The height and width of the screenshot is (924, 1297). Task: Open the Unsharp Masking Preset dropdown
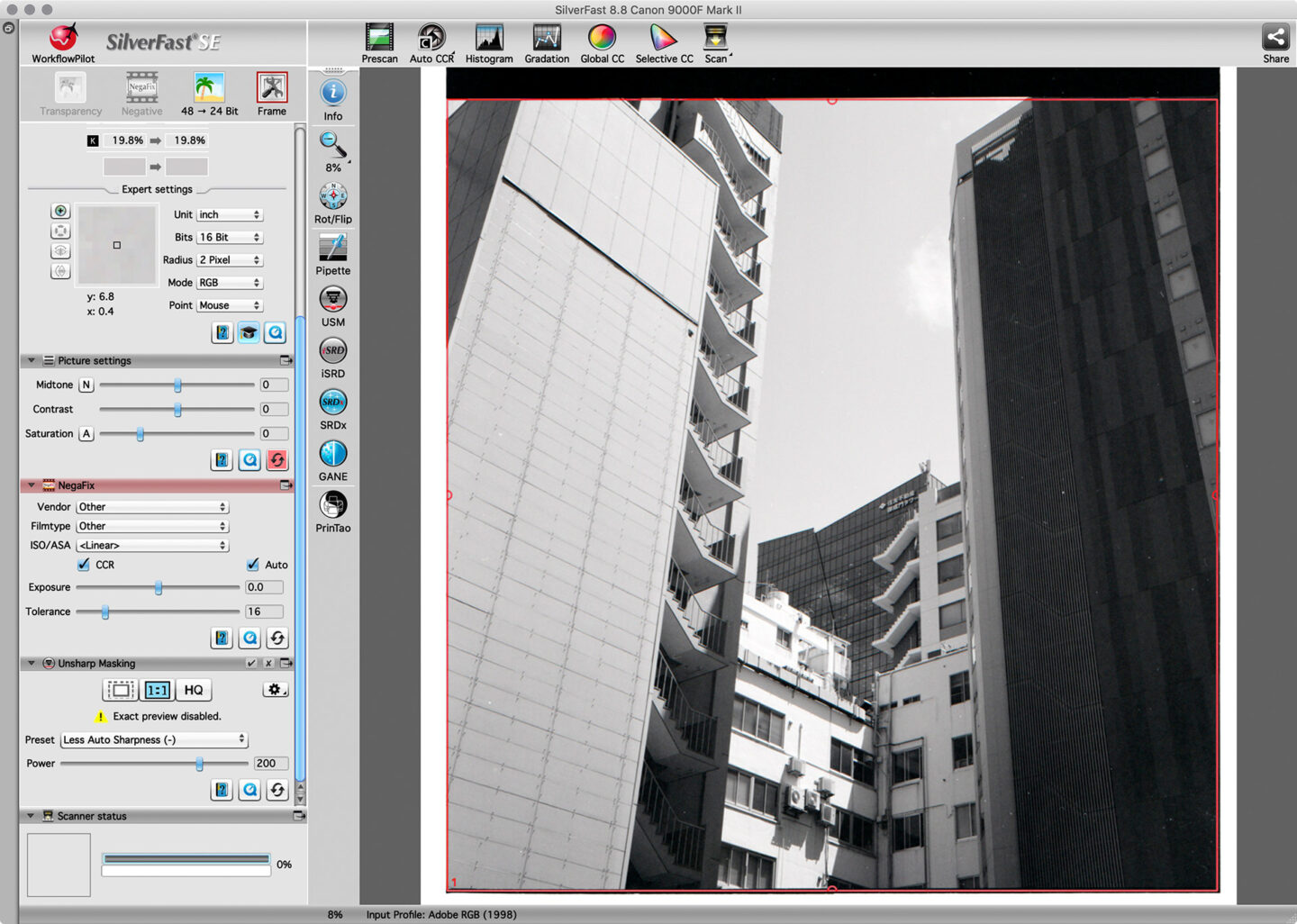[153, 739]
